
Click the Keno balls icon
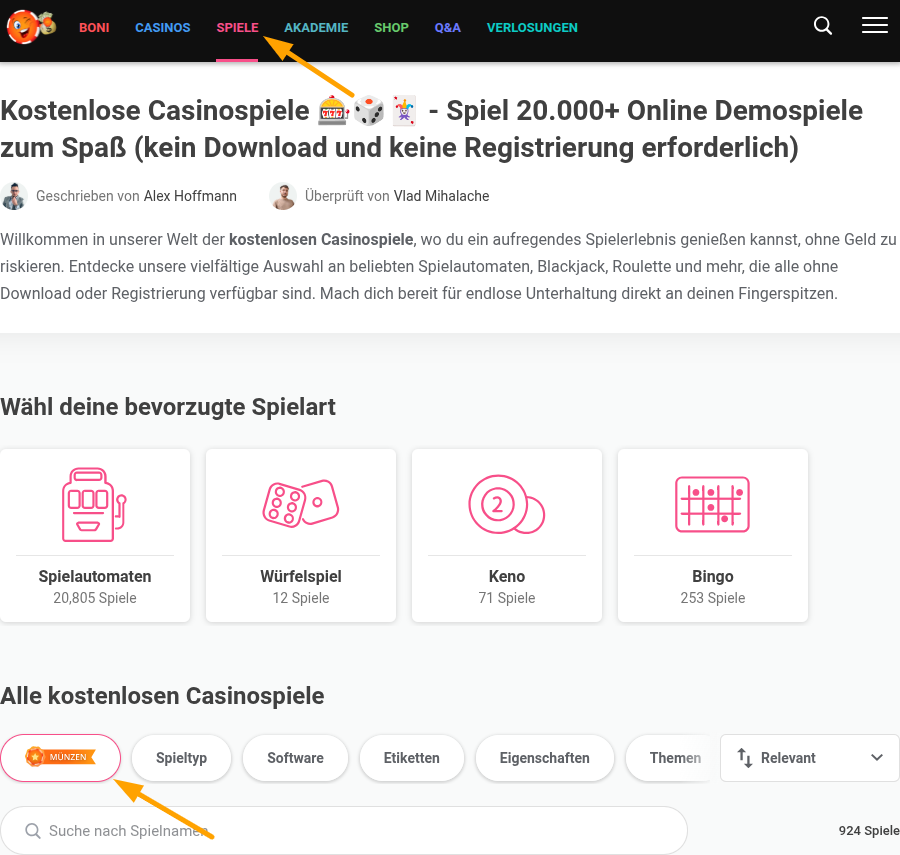(506, 504)
